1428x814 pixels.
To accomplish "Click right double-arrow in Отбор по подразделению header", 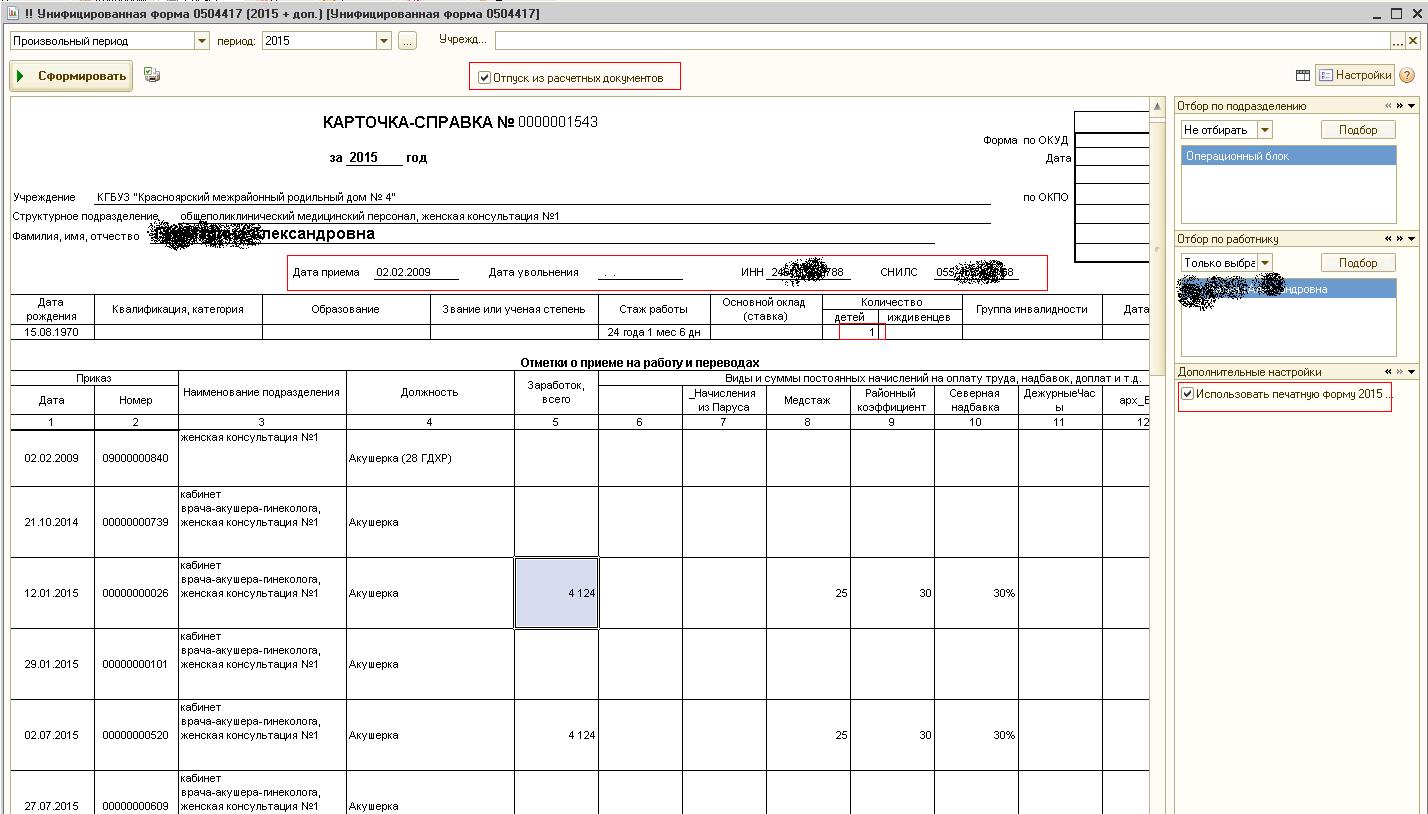I will point(1400,106).
